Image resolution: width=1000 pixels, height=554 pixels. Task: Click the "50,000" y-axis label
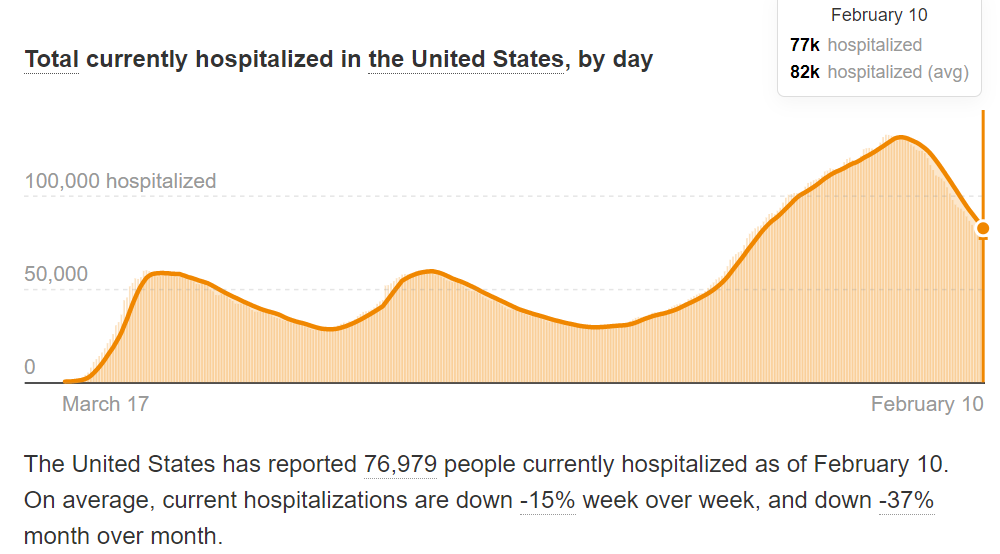(56, 274)
